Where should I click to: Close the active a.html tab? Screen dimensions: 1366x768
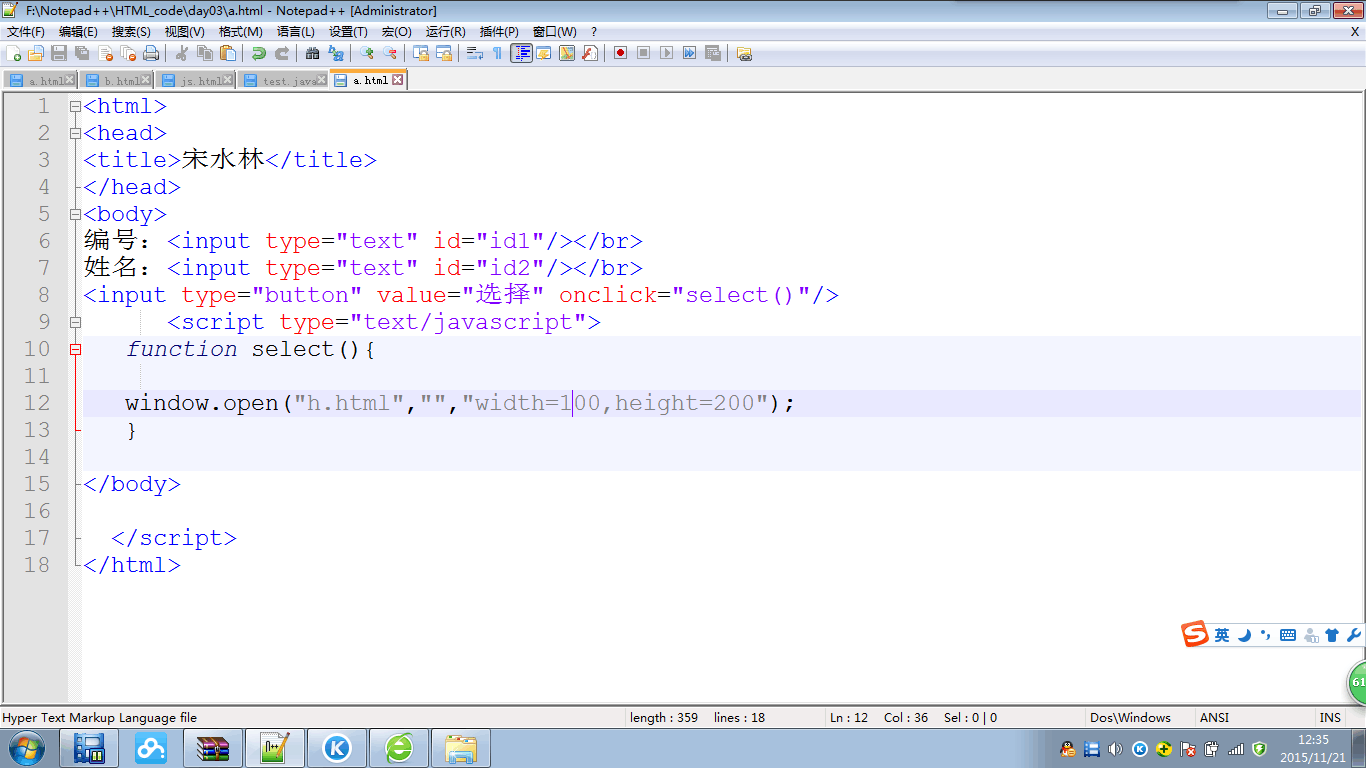click(x=397, y=80)
